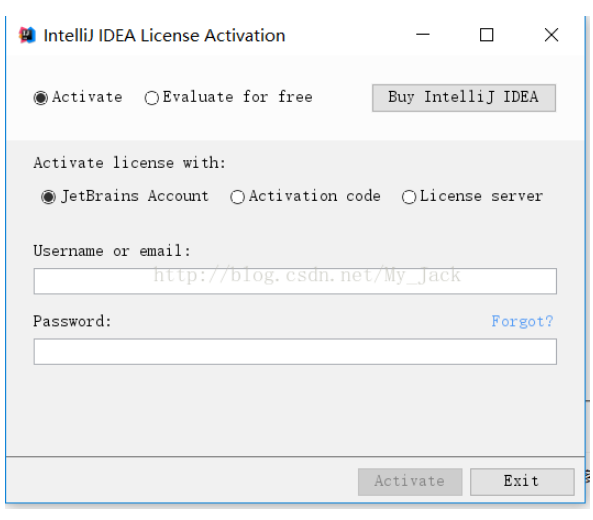The height and width of the screenshot is (520, 593).
Task: Open the Forgot? password link
Action: click(522, 321)
